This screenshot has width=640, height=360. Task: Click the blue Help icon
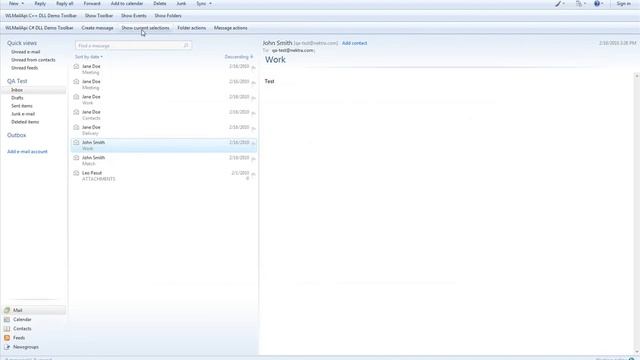coord(598,4)
